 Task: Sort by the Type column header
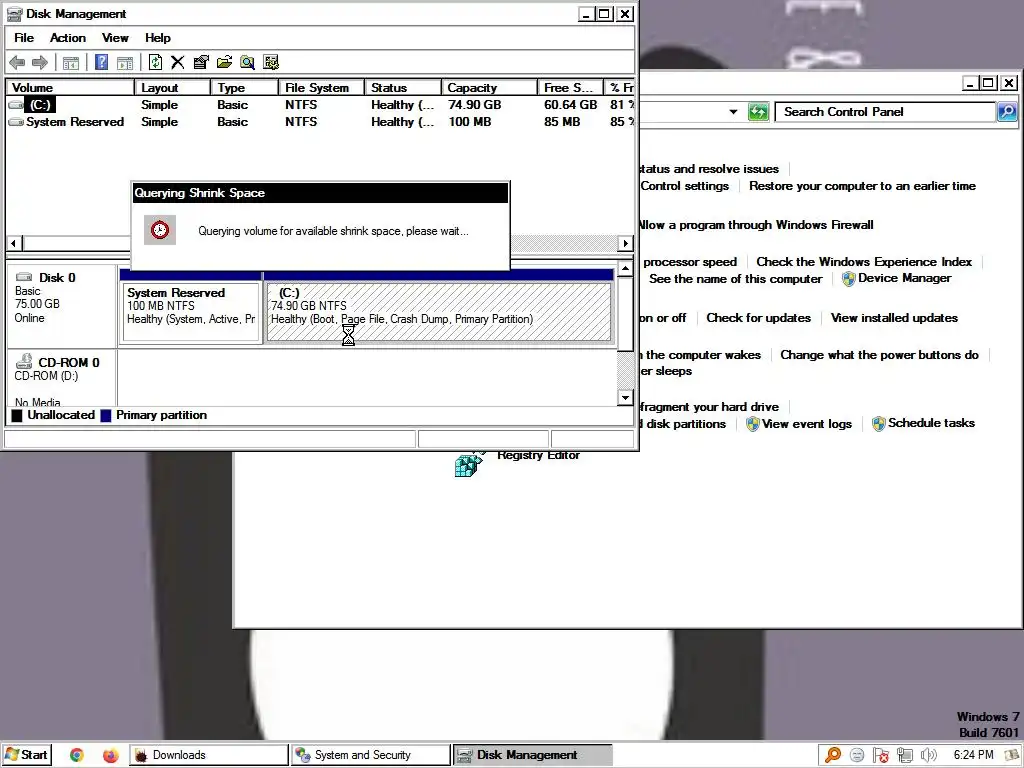pos(245,88)
